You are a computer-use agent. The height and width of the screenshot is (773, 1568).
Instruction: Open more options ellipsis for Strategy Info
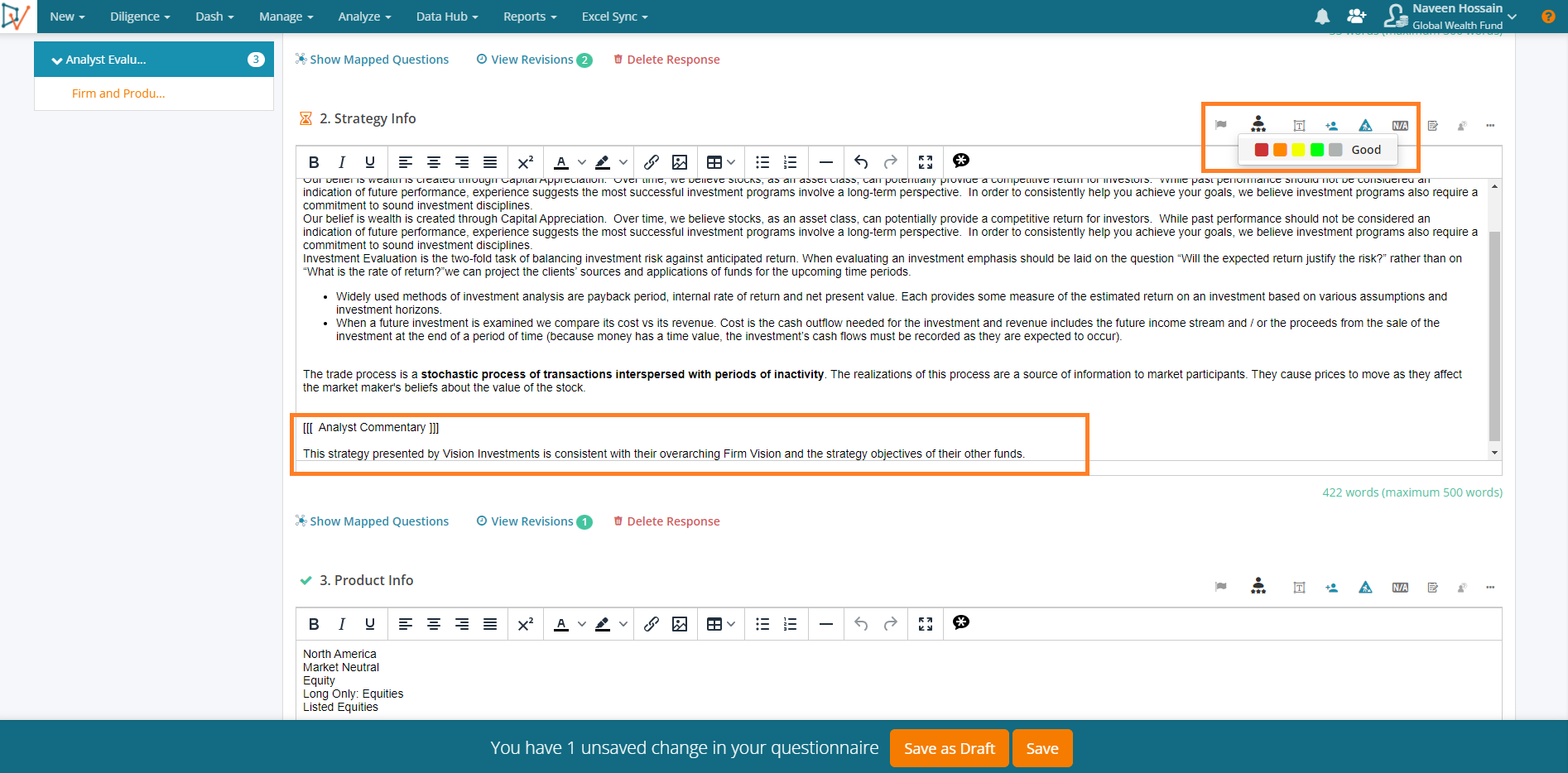point(1490,126)
